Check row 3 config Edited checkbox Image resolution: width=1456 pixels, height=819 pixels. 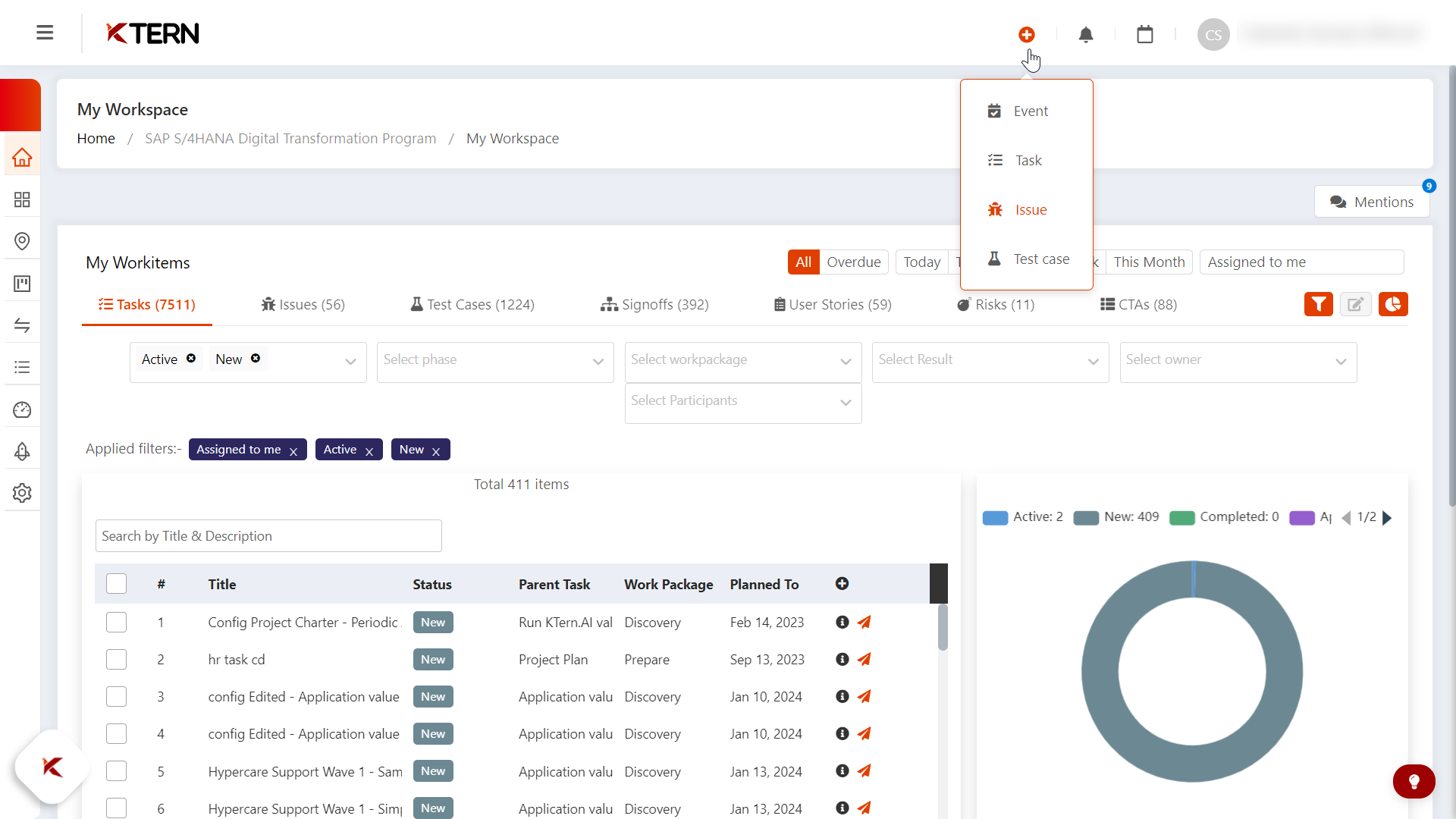click(116, 696)
